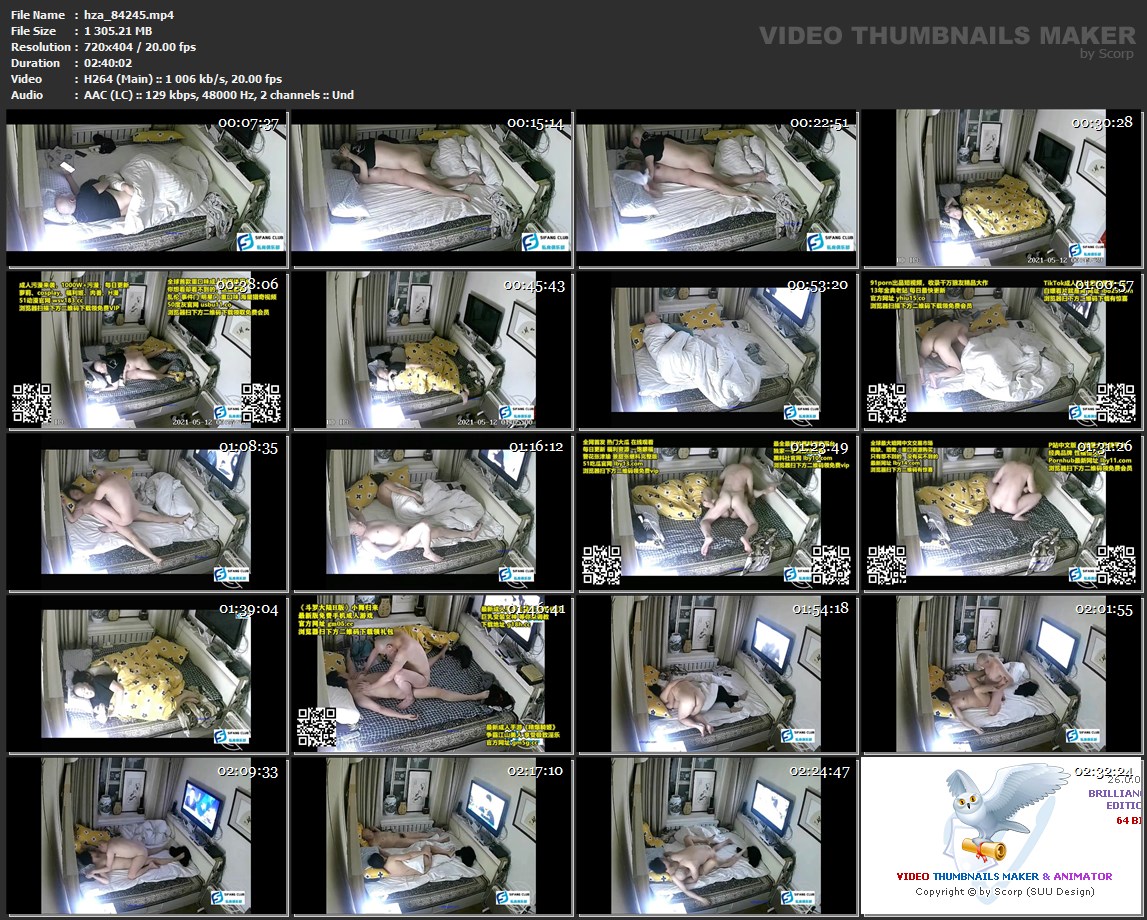The image size is (1147, 920).
Task: Select the thumbnail stamped 01:54:18
Action: [718, 674]
